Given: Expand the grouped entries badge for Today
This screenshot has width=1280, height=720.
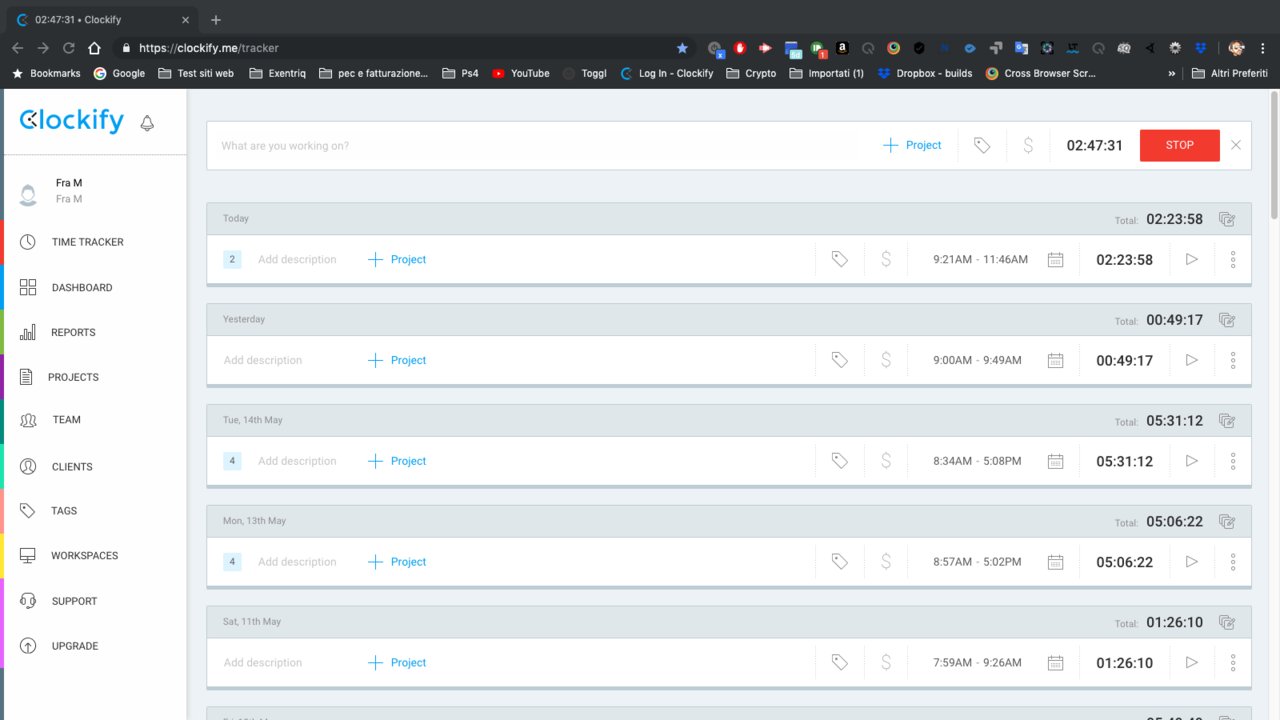Looking at the screenshot, I should 232,260.
